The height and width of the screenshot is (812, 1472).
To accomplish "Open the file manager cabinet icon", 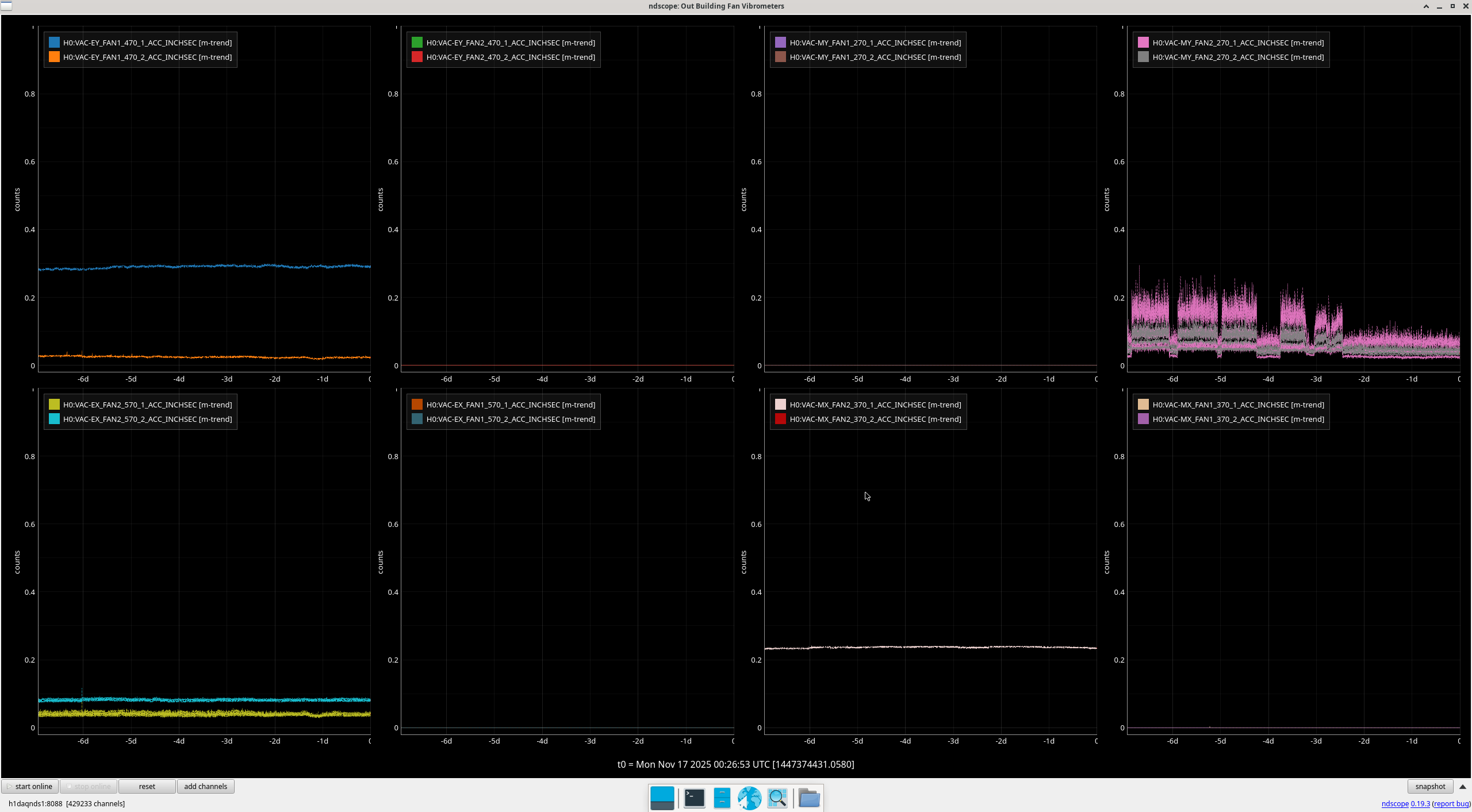I will [722, 798].
